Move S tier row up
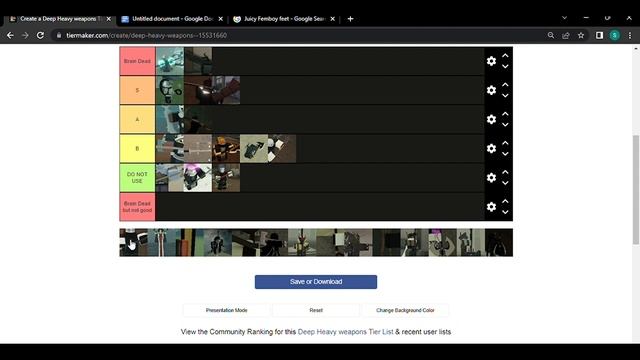The height and width of the screenshot is (360, 640). click(505, 84)
